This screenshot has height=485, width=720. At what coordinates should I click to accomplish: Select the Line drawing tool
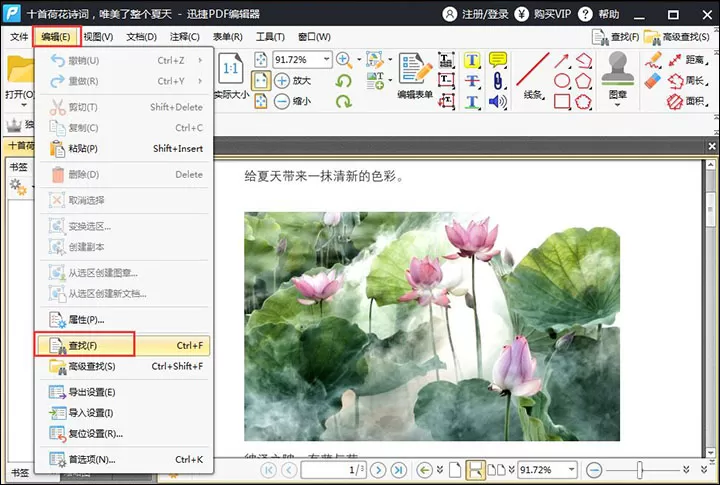pyautogui.click(x=533, y=69)
